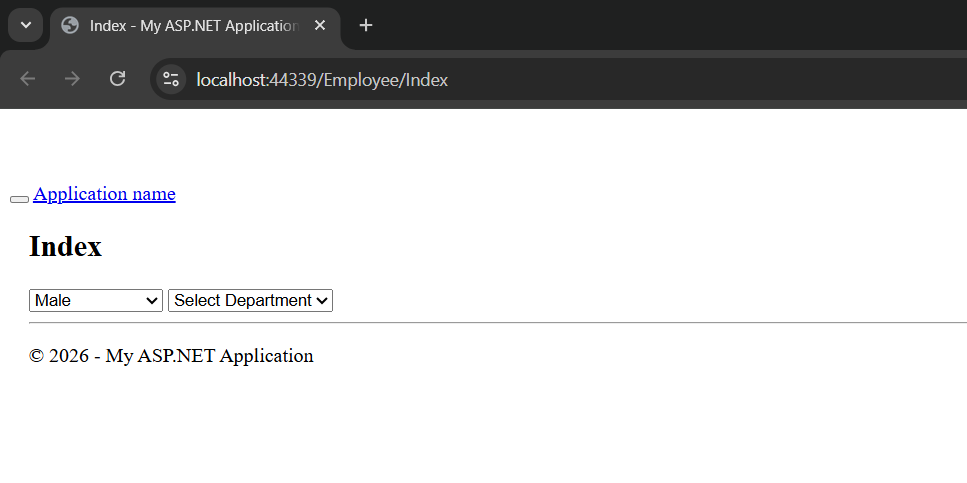Image resolution: width=967 pixels, height=483 pixels.
Task: Select the Index - My ASP.NET Application tab
Action: coord(192,25)
